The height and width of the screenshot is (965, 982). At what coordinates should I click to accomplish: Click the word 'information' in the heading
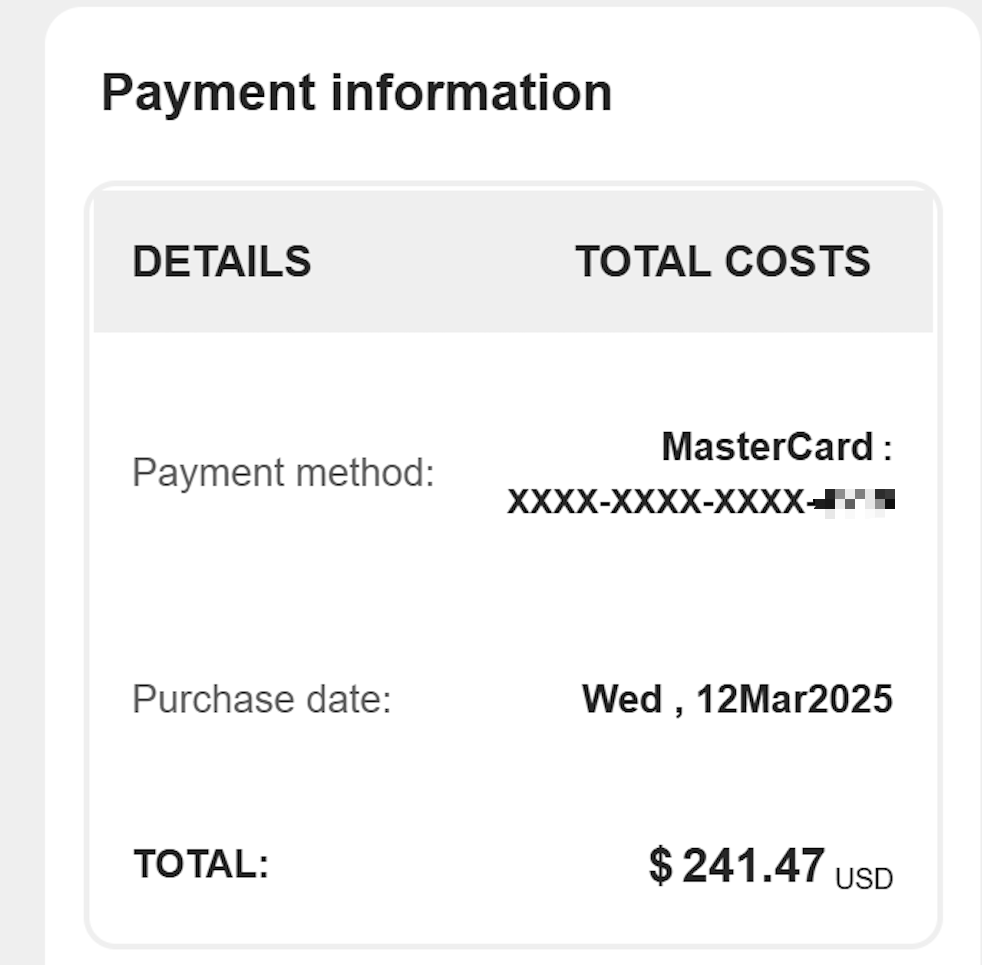coord(471,93)
